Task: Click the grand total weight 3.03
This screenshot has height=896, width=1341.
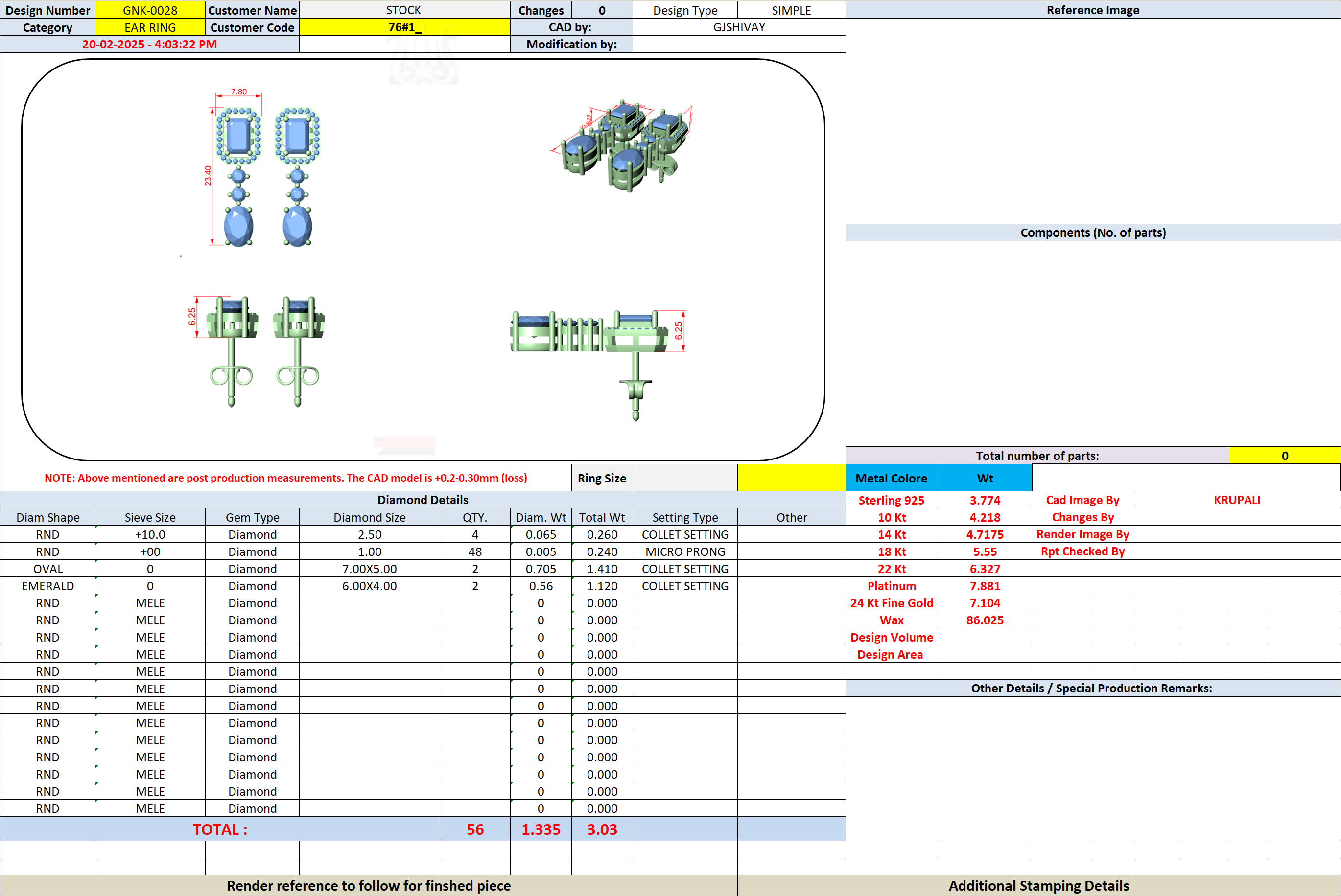Action: pyautogui.click(x=602, y=829)
